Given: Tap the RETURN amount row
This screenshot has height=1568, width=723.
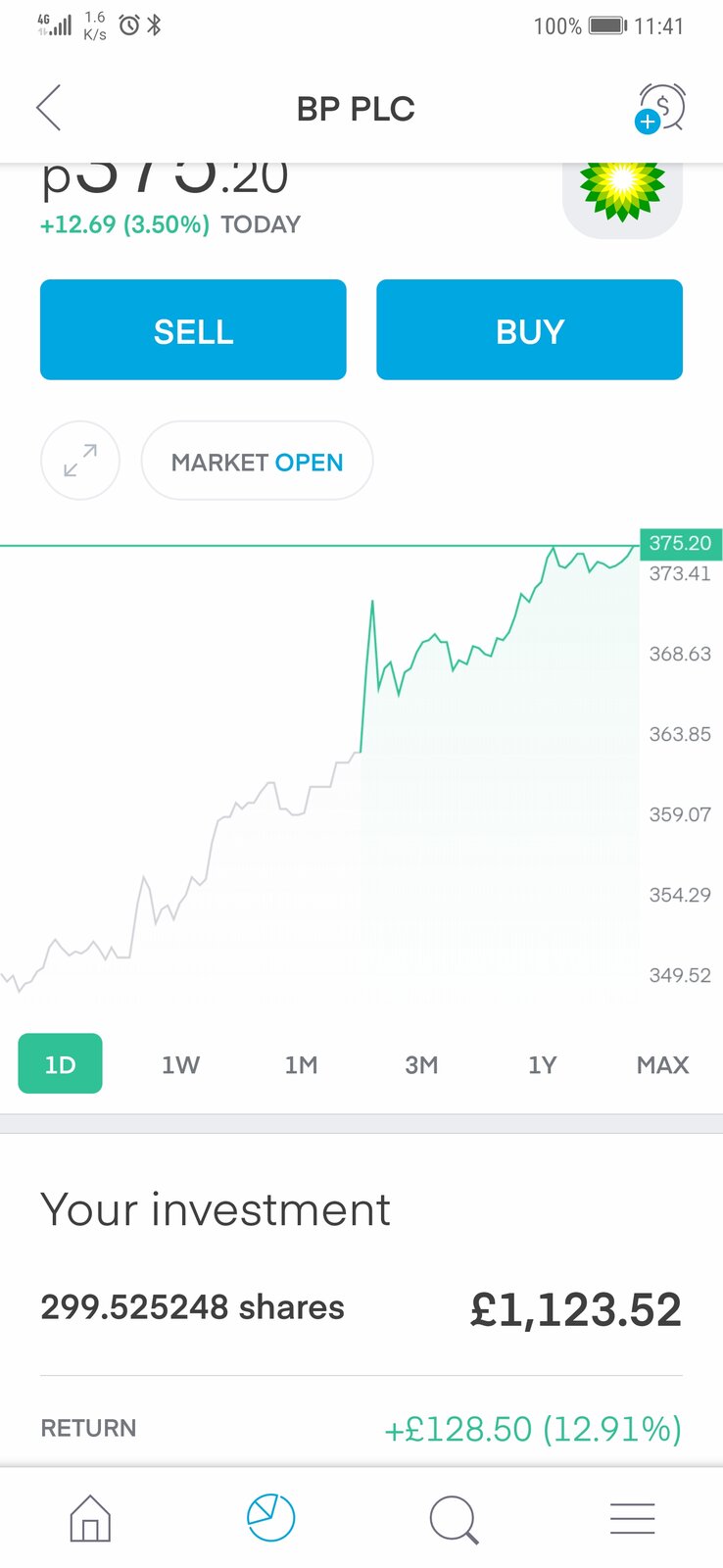Looking at the screenshot, I should [x=361, y=1428].
